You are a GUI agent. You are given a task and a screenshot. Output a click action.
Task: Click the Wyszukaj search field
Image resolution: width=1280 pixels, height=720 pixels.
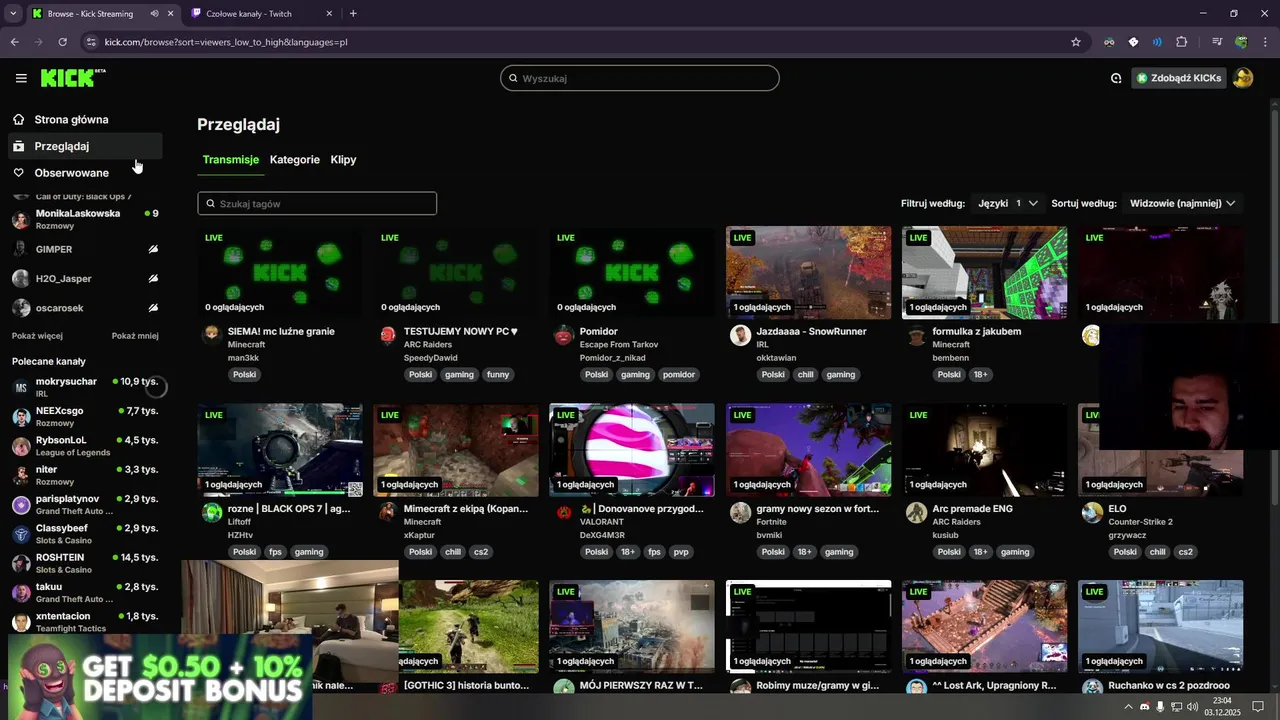640,78
